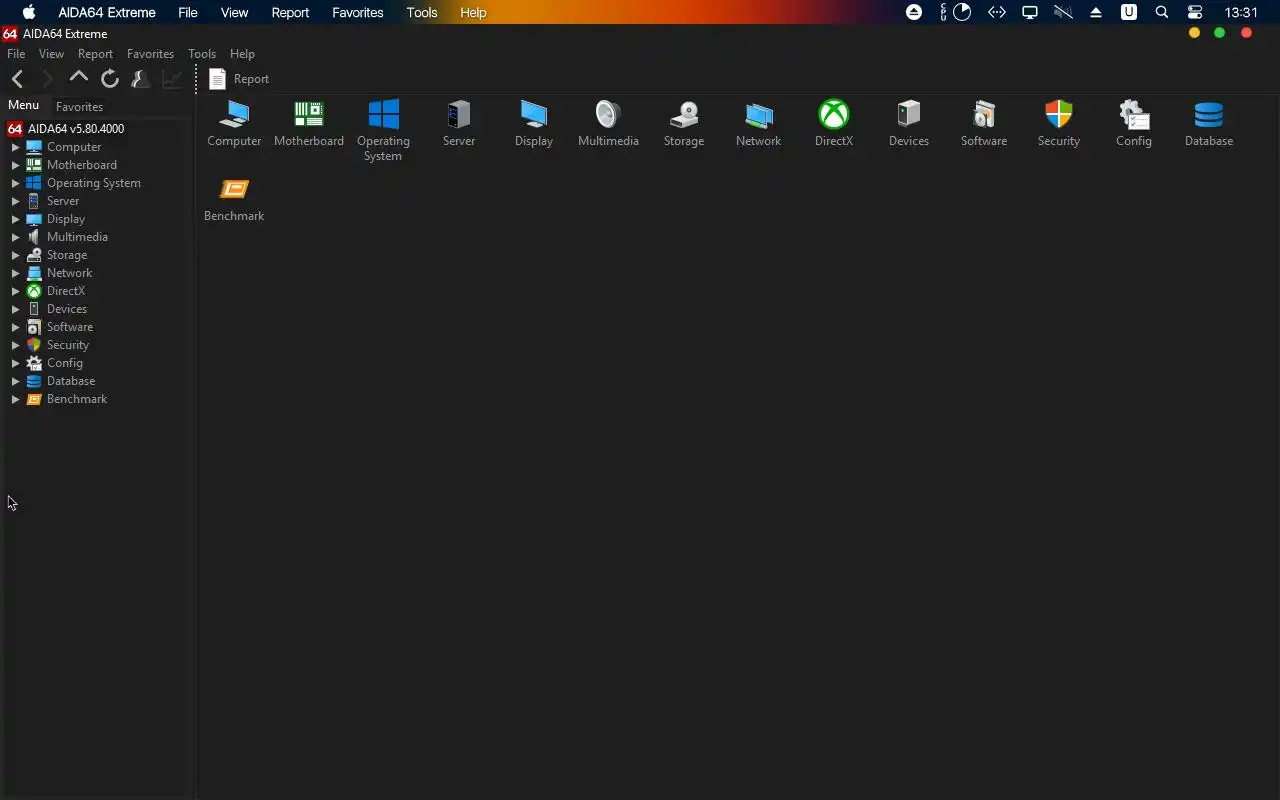Open the Config icon in main pane
This screenshot has height=800, width=1280.
point(1134,115)
